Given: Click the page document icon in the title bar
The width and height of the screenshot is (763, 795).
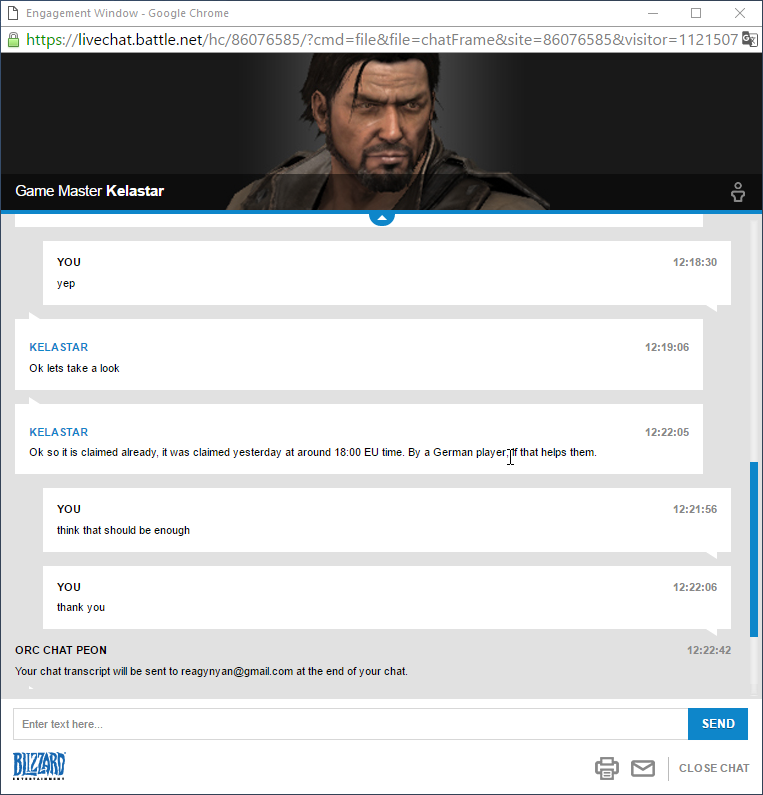Looking at the screenshot, I should (x=13, y=13).
